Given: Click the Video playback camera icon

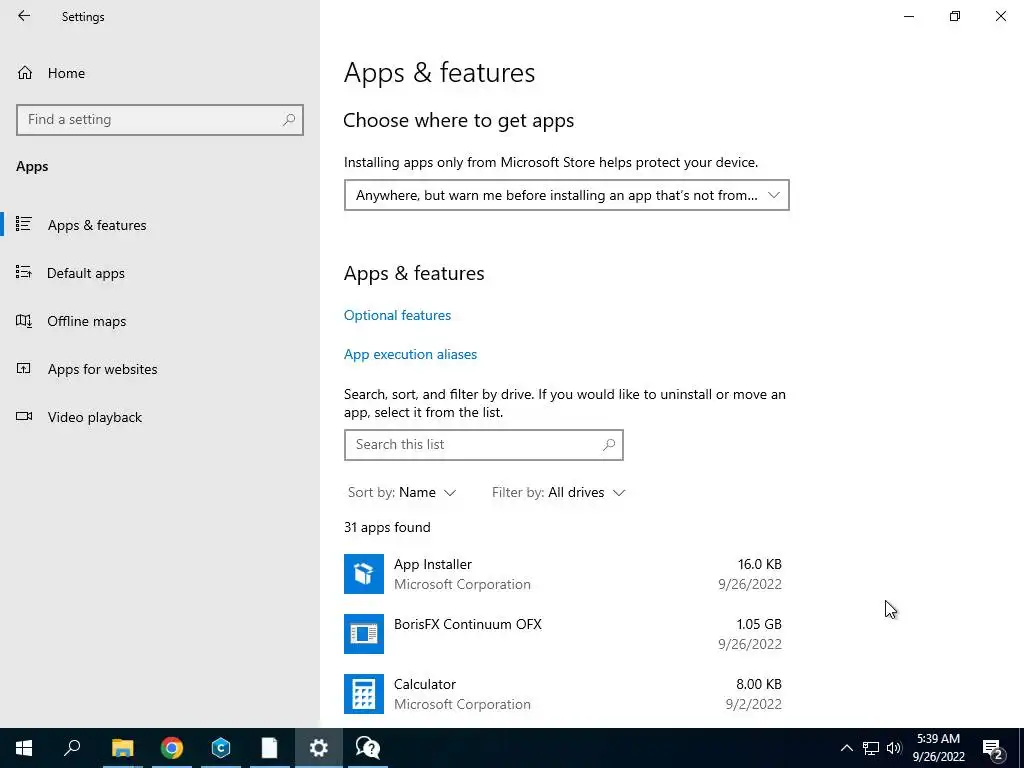Looking at the screenshot, I should click(x=24, y=417).
